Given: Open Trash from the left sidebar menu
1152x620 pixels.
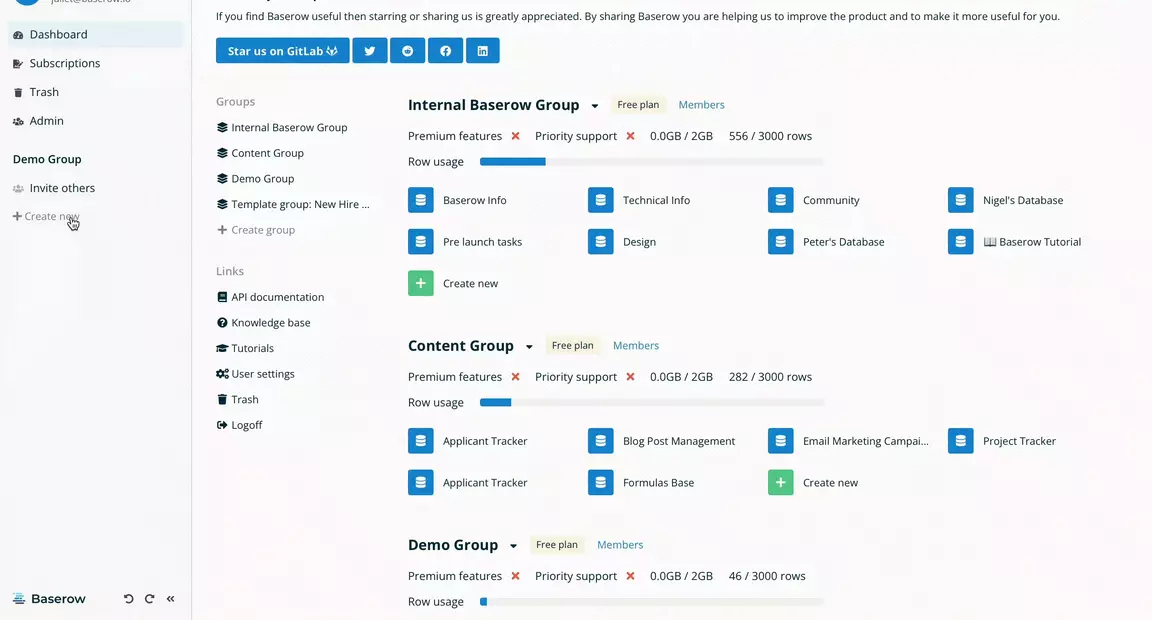Looking at the screenshot, I should click(x=44, y=92).
